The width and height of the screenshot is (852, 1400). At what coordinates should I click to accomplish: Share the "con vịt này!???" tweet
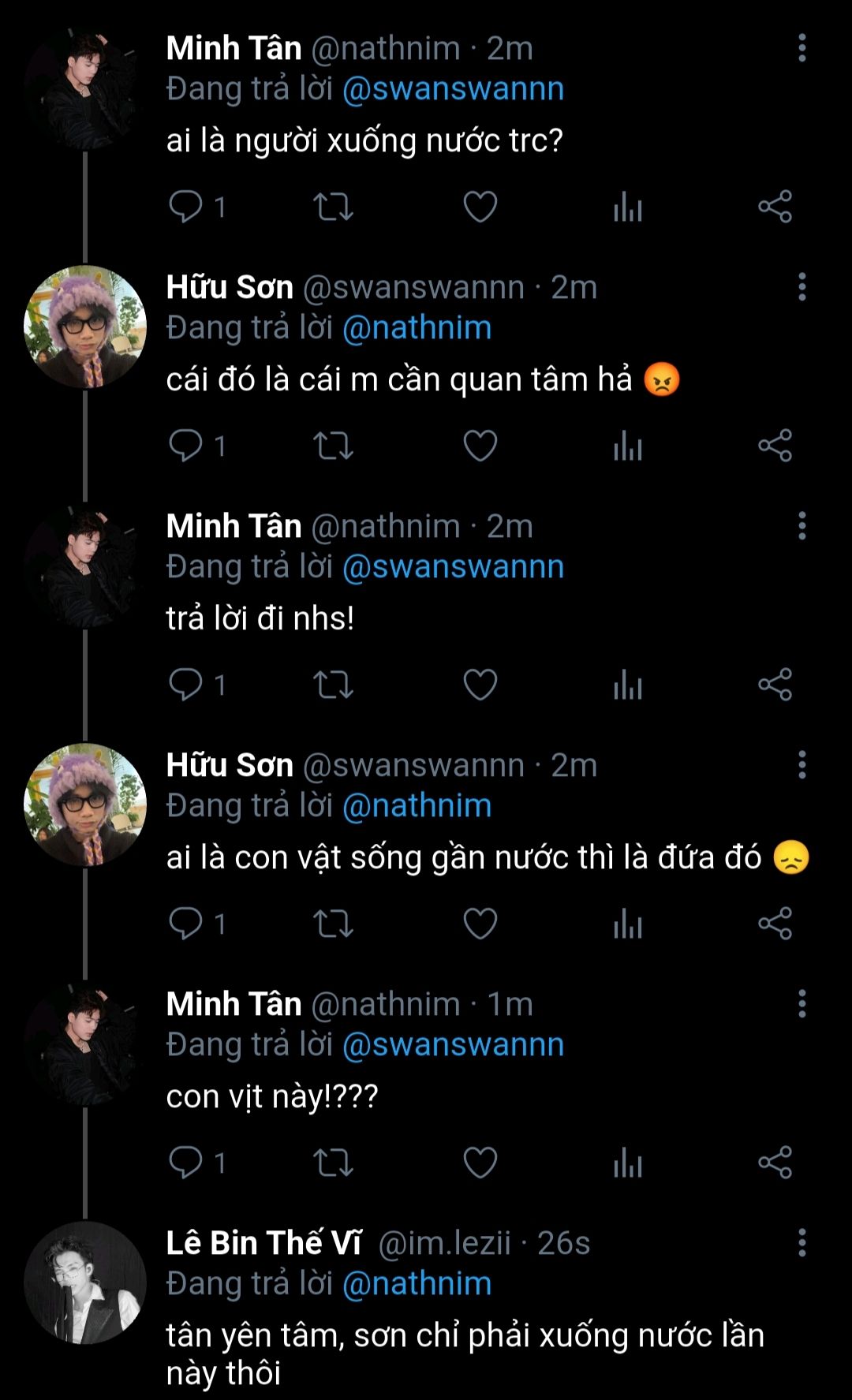775,1163
